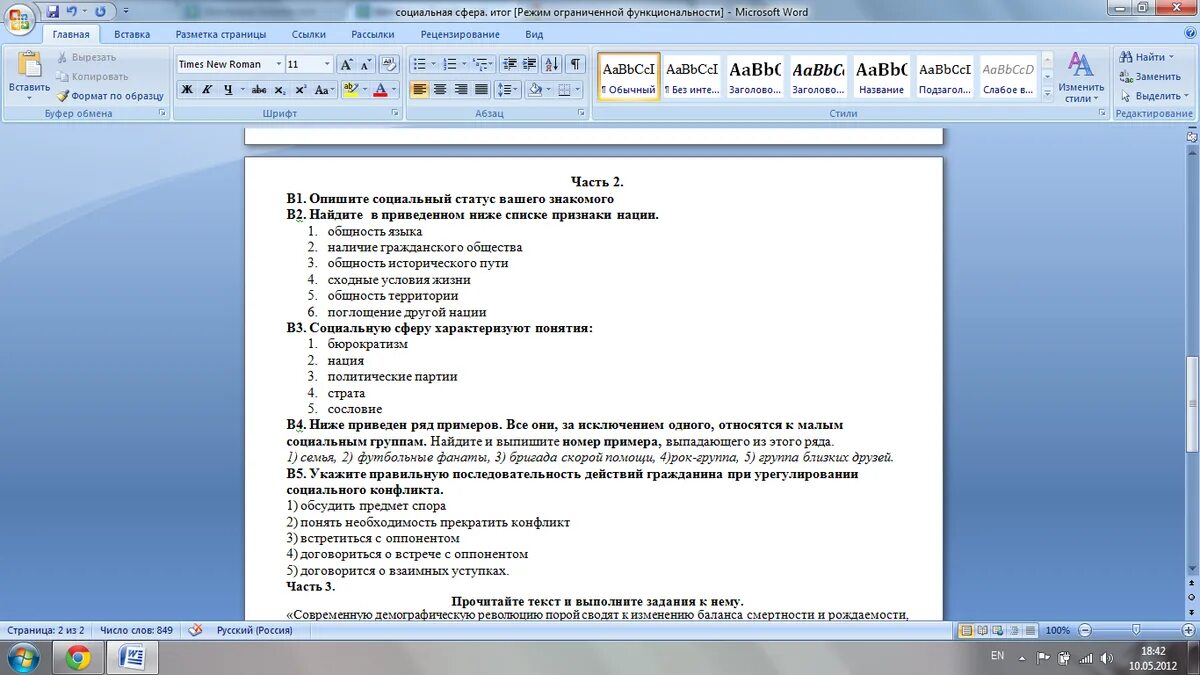Open Рассылки ribbon tab
The image size is (1200, 675).
372,34
